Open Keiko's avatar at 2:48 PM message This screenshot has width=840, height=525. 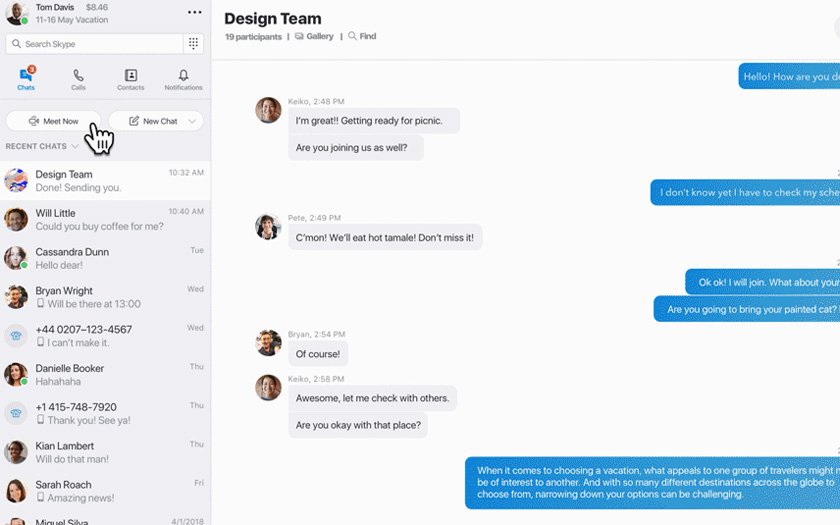(x=268, y=110)
